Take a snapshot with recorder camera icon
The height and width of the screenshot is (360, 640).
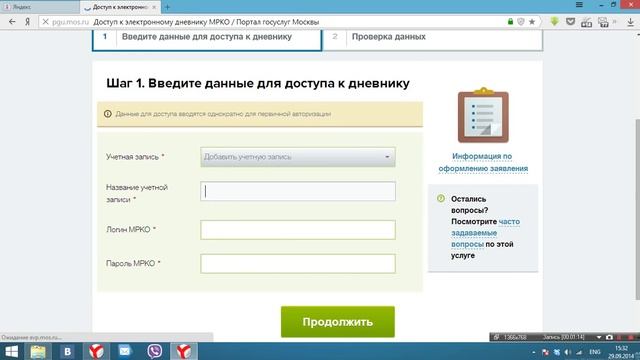609,337
